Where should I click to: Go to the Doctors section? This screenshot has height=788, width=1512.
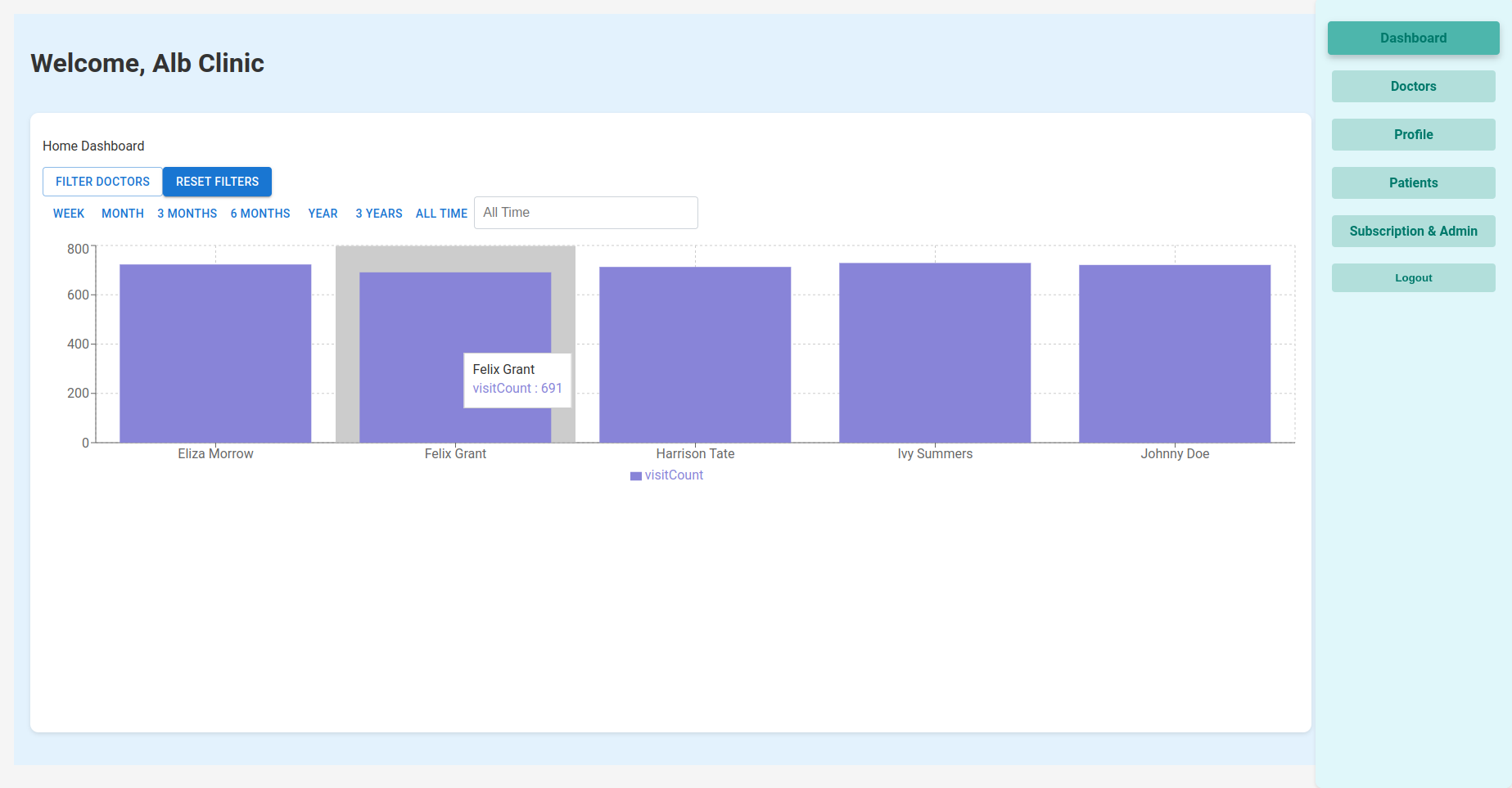click(1413, 86)
